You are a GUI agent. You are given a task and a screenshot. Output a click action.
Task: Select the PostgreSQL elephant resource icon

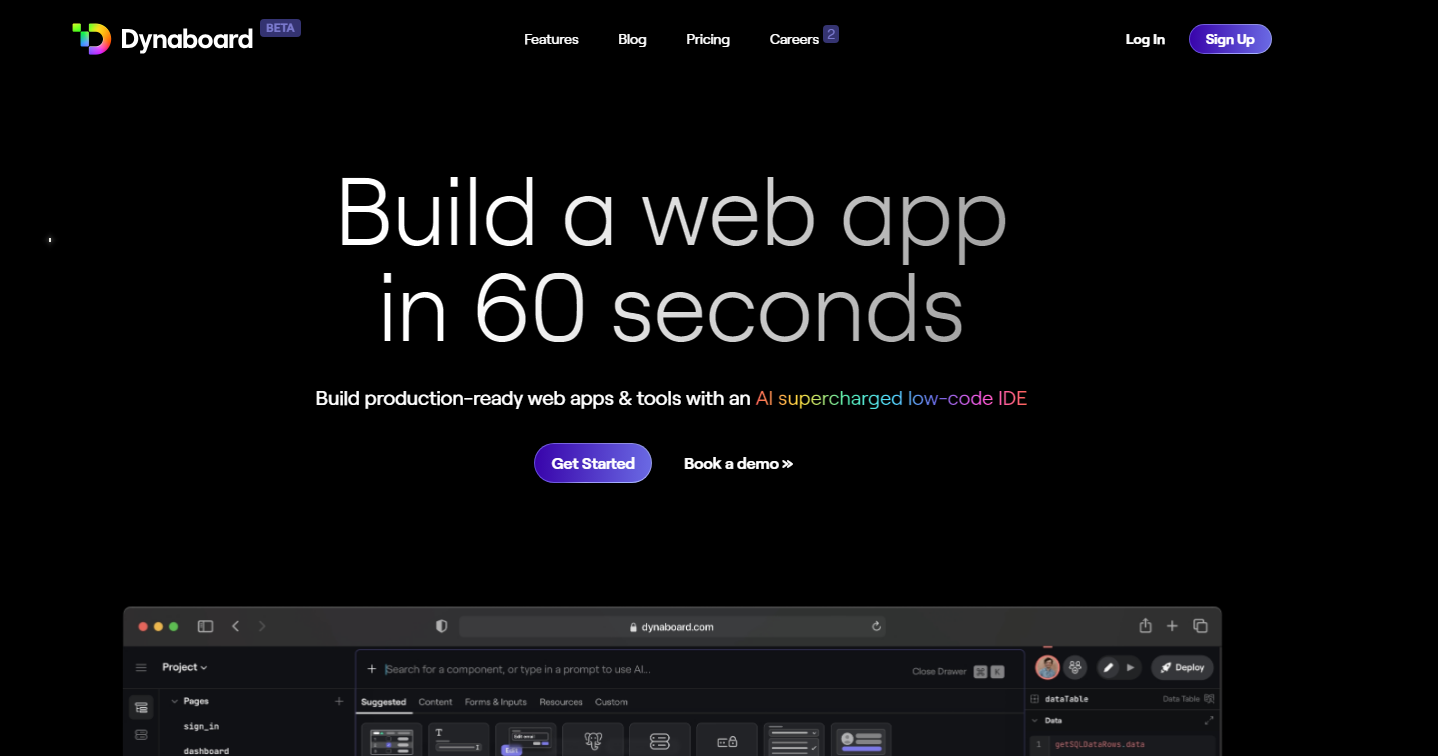pos(593,739)
